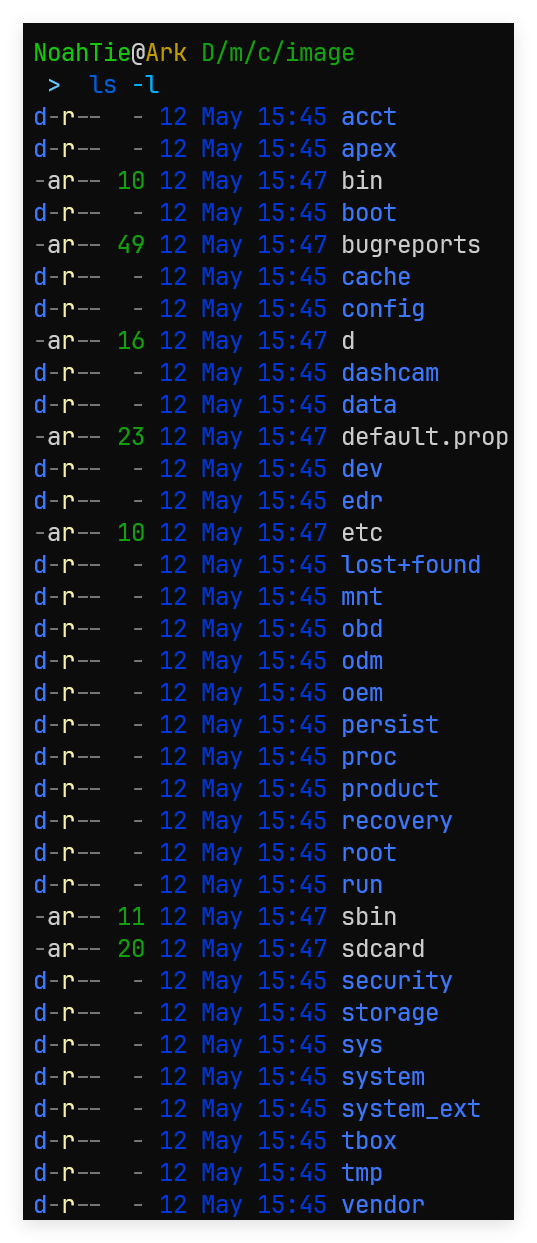Select the apex directory entry

[x=369, y=149]
